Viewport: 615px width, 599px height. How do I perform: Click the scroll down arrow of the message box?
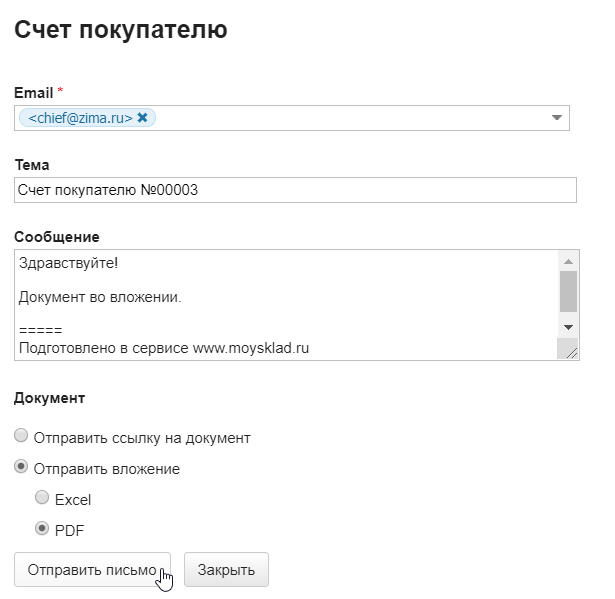pos(568,327)
